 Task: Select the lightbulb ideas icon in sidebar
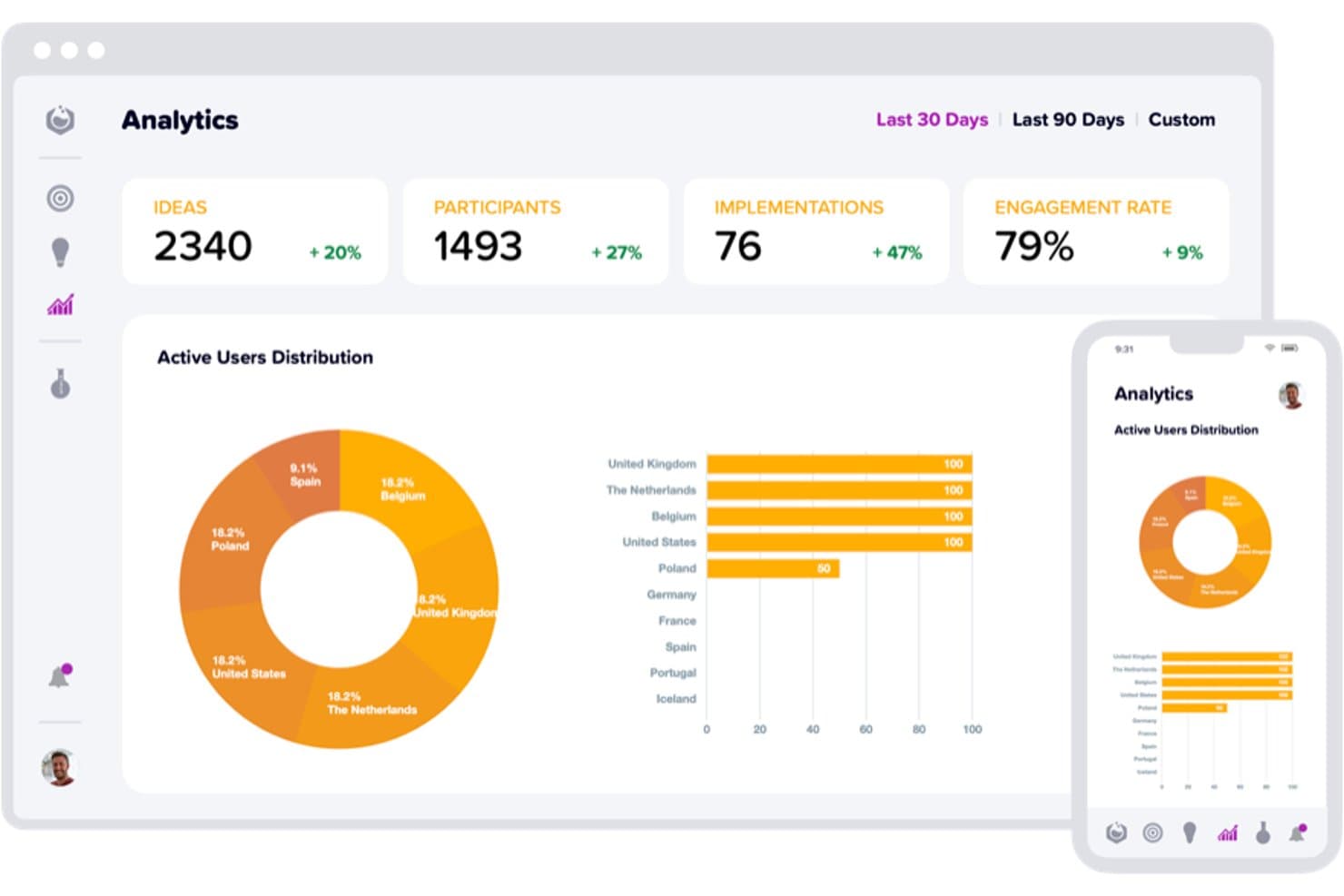click(x=60, y=252)
